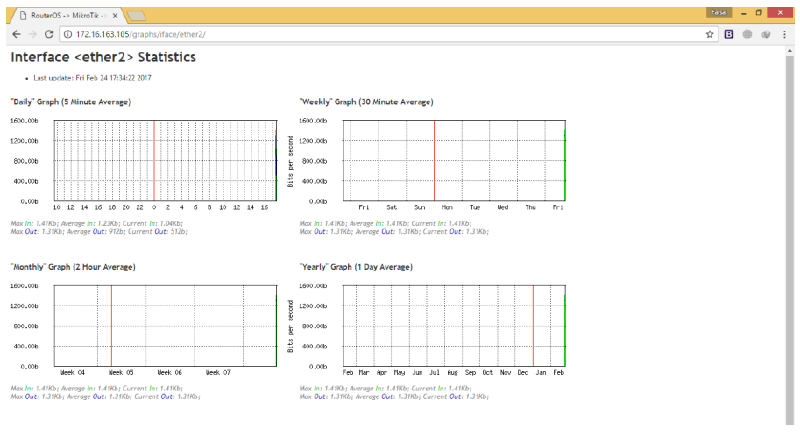Click the Interface ether2 Statistics heading
Image resolution: width=800 pixels, height=442 pixels.
[x=103, y=57]
